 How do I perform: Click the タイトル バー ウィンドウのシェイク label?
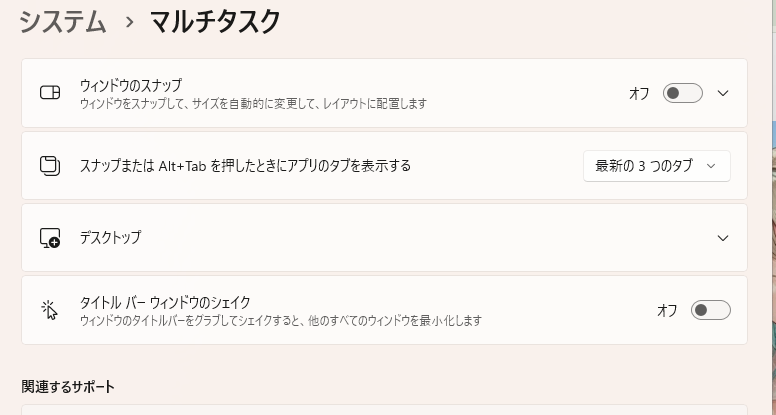point(165,302)
